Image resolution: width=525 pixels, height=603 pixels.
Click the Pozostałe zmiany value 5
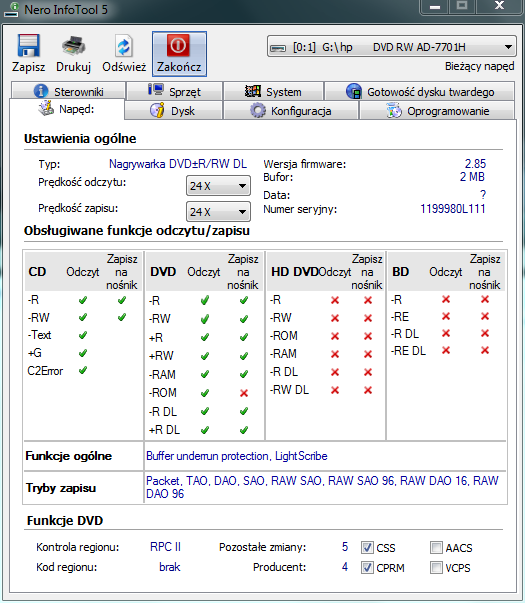pos(345,547)
